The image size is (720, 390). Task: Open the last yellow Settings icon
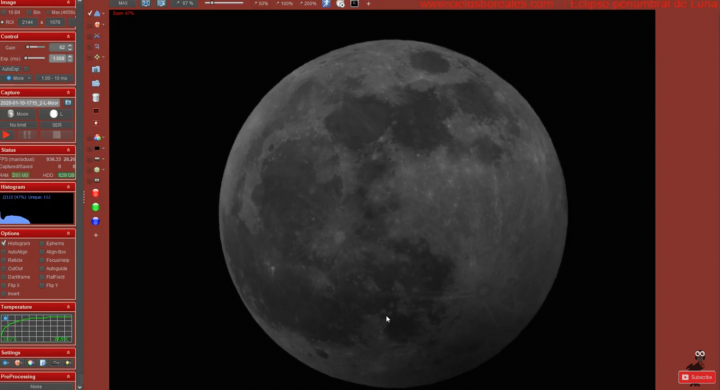[x=68, y=363]
